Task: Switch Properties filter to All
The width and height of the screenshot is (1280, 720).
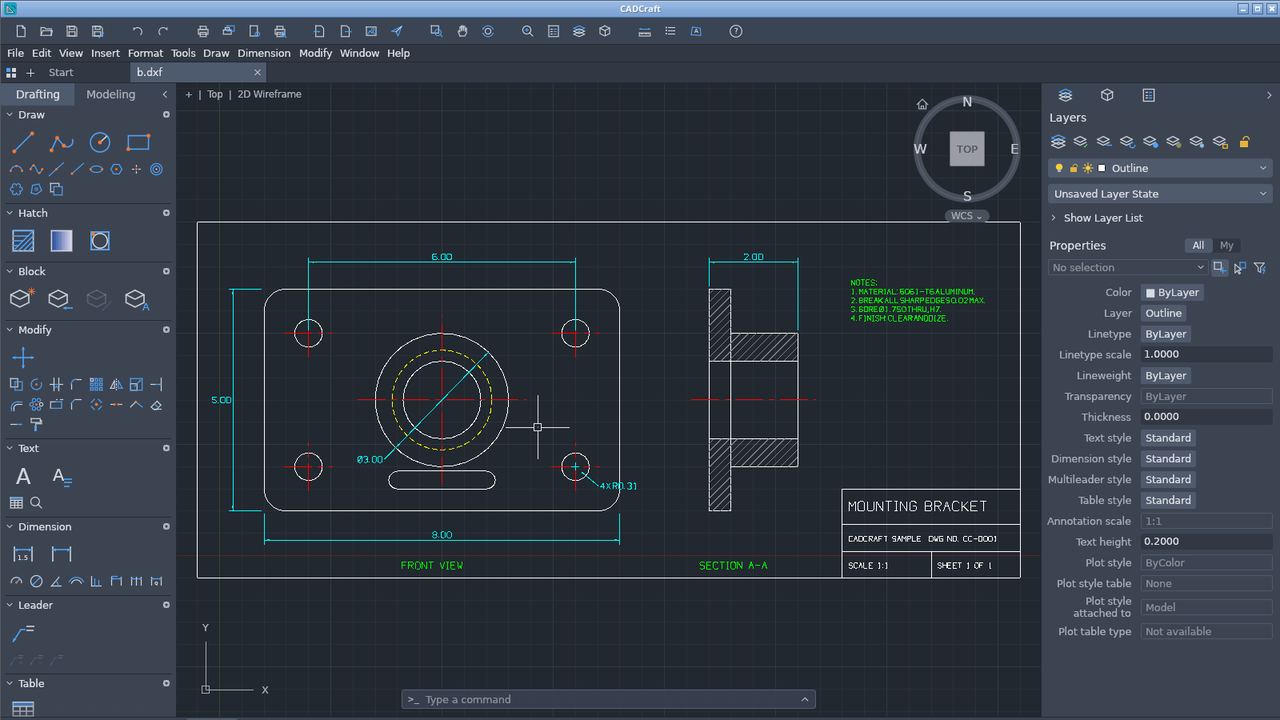Action: [1198, 245]
